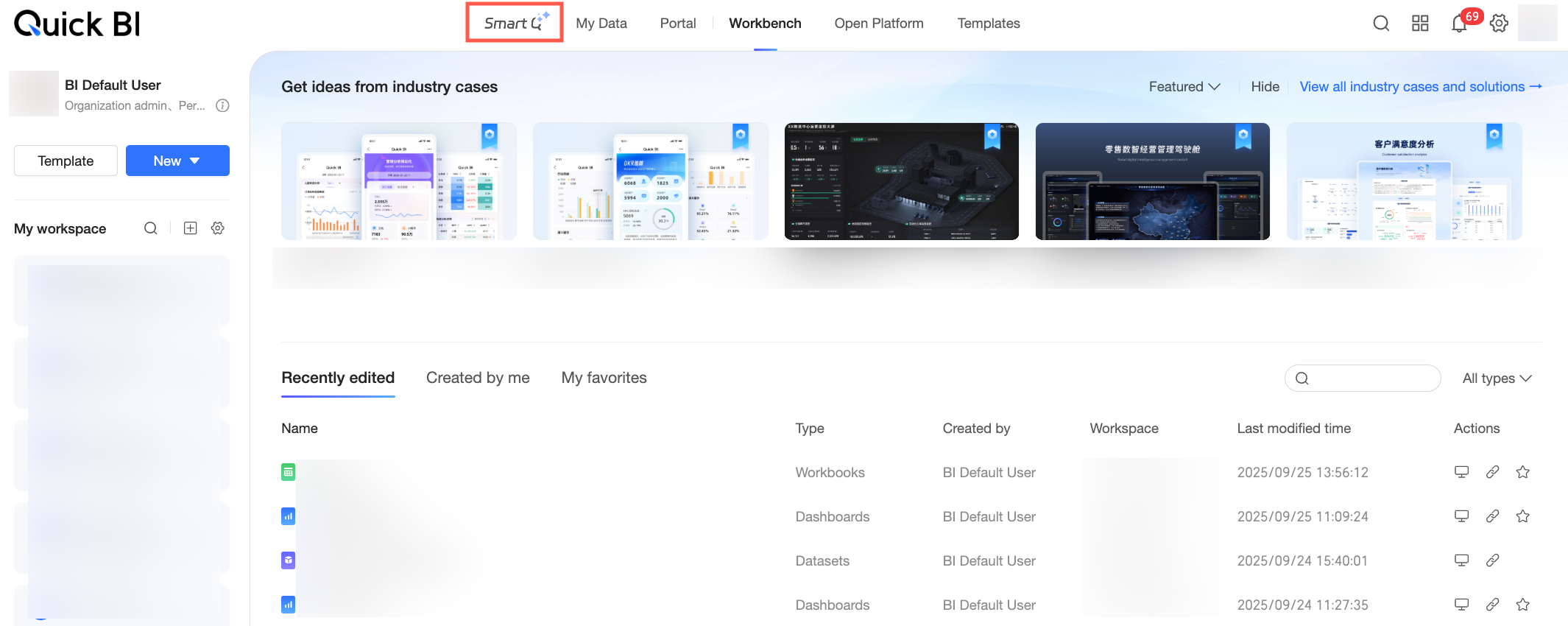Click the Datasets type cell
1568x626 pixels.
click(822, 561)
